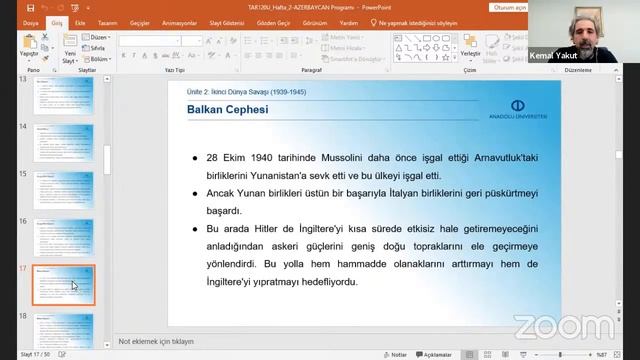Click the Oturum açın sign-in button
The image size is (640, 360).
[x=508, y=8]
